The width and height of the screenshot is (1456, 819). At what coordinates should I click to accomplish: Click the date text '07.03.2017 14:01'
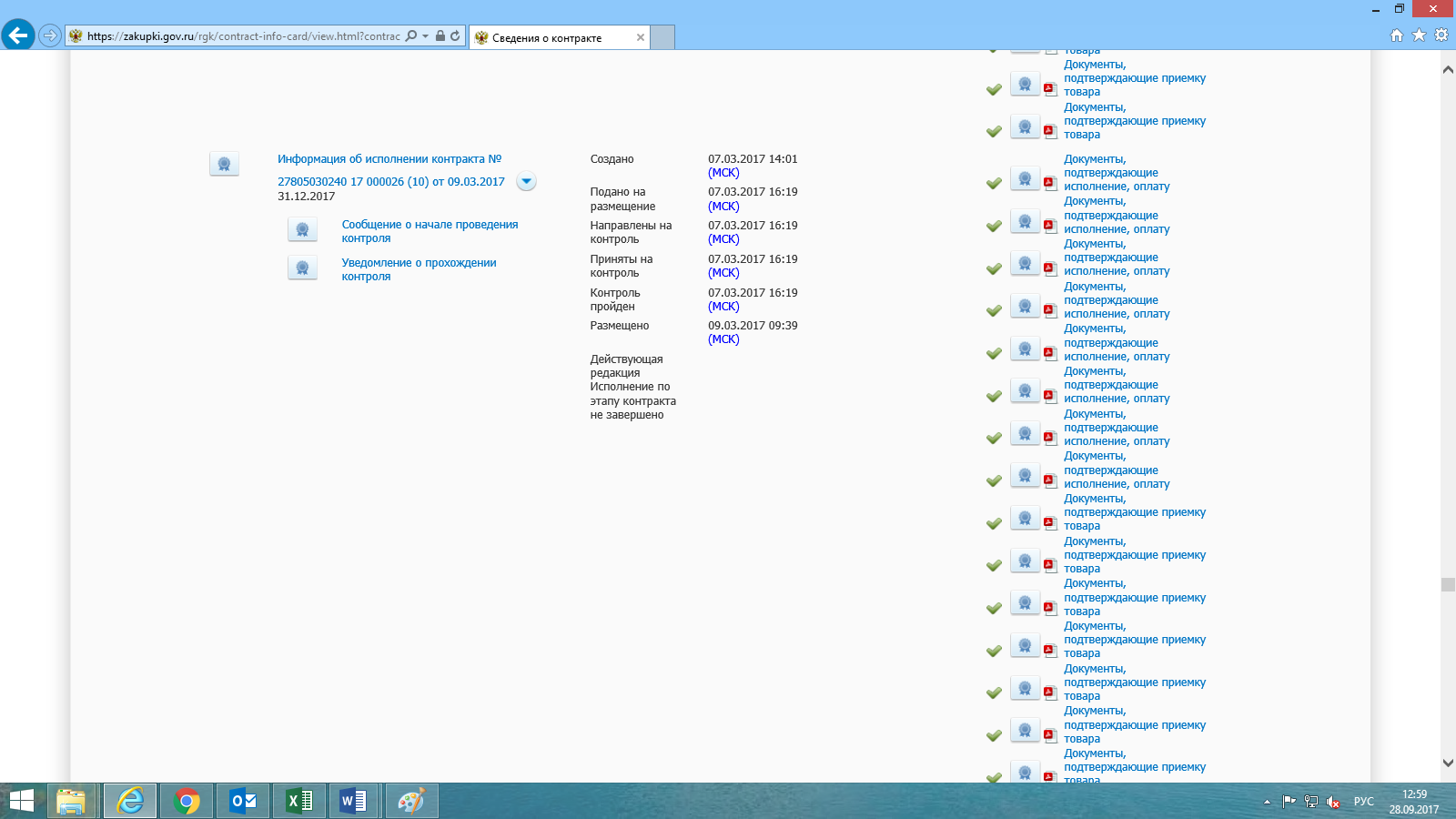pos(753,159)
